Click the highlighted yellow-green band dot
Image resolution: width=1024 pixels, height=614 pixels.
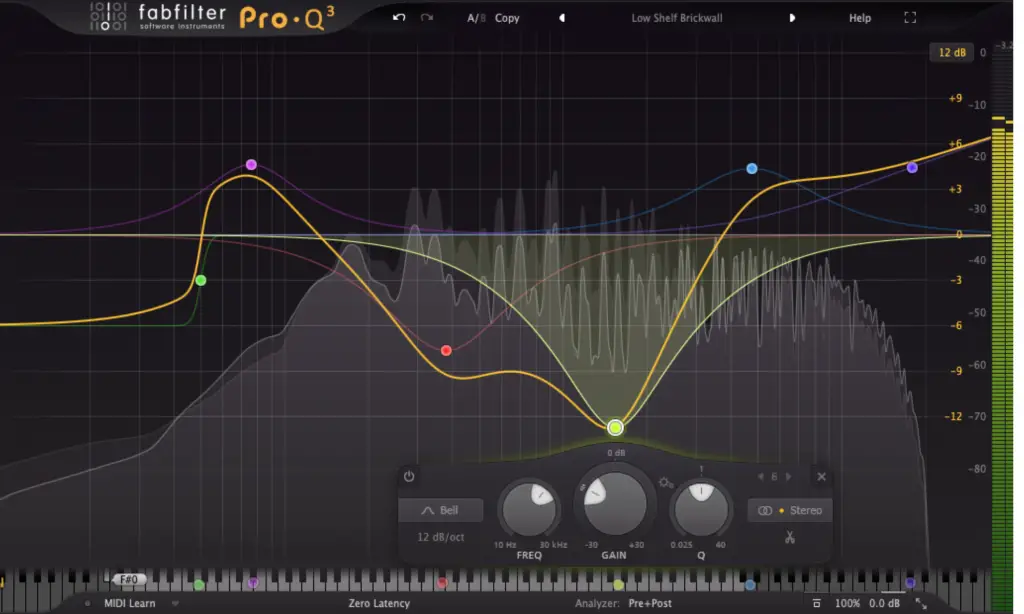click(615, 428)
